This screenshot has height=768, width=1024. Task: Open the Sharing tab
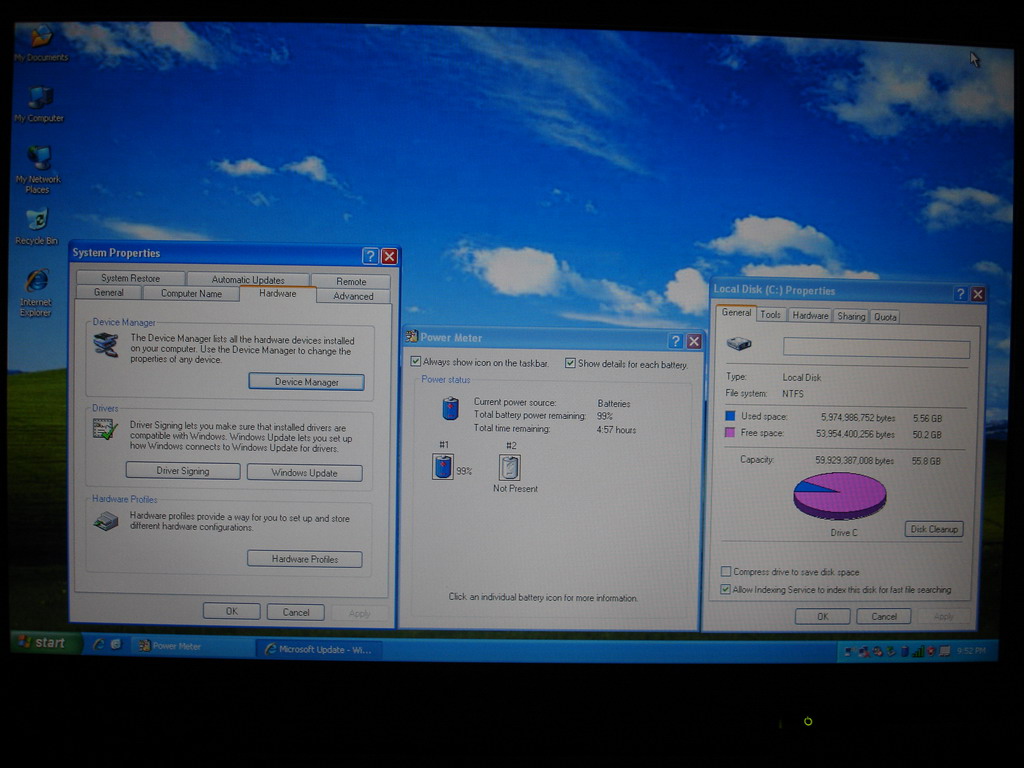pyautogui.click(x=852, y=316)
